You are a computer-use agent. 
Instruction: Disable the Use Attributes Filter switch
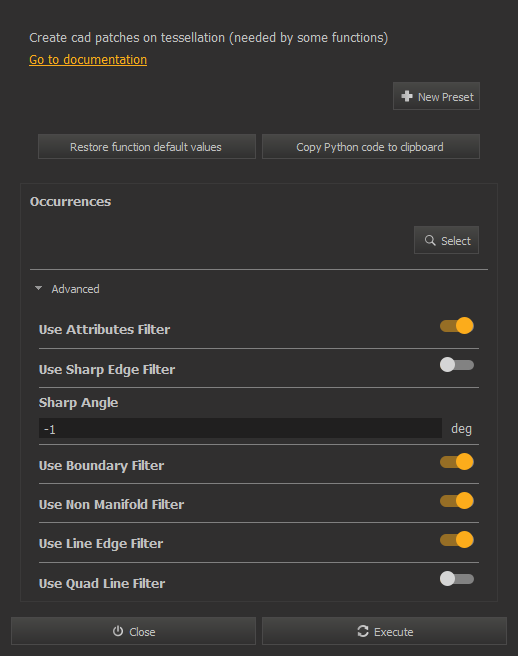point(456,325)
